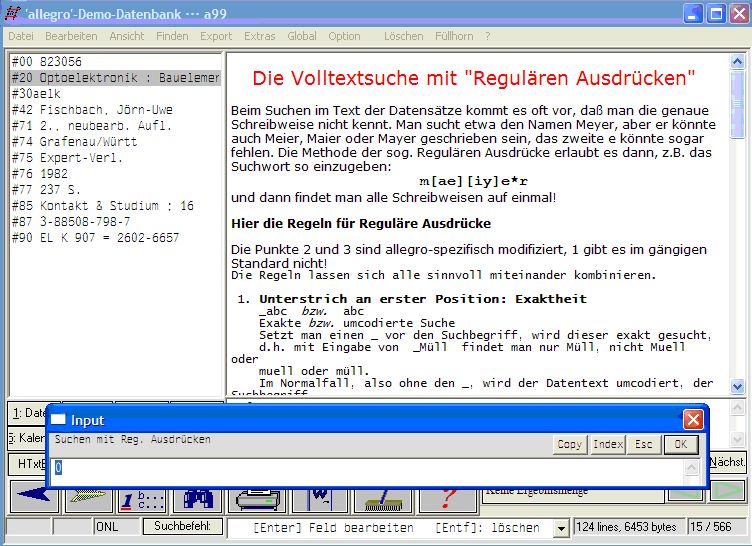752x546 pixels.
Task: Open the Füllhorn menu
Action: [454, 36]
